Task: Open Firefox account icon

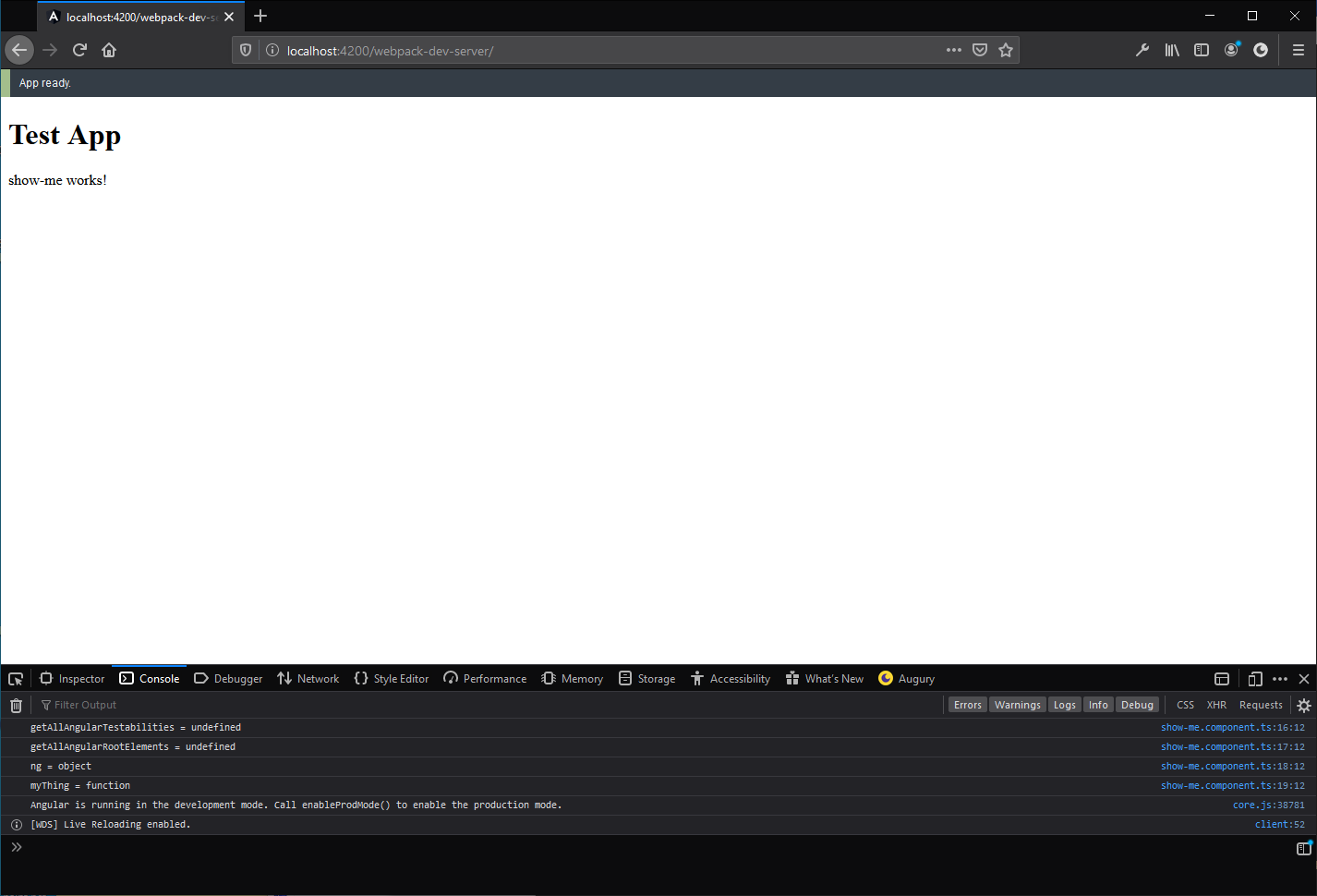Action: tap(1231, 50)
